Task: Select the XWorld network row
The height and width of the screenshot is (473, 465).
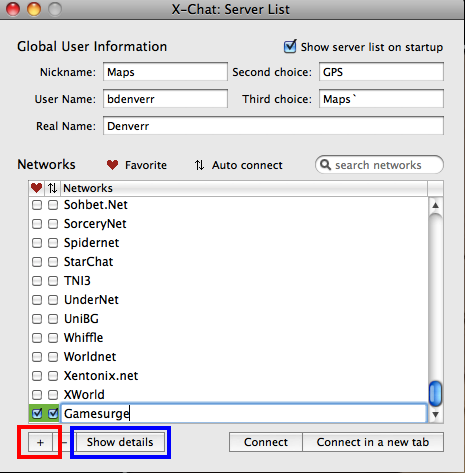Action: click(228, 395)
